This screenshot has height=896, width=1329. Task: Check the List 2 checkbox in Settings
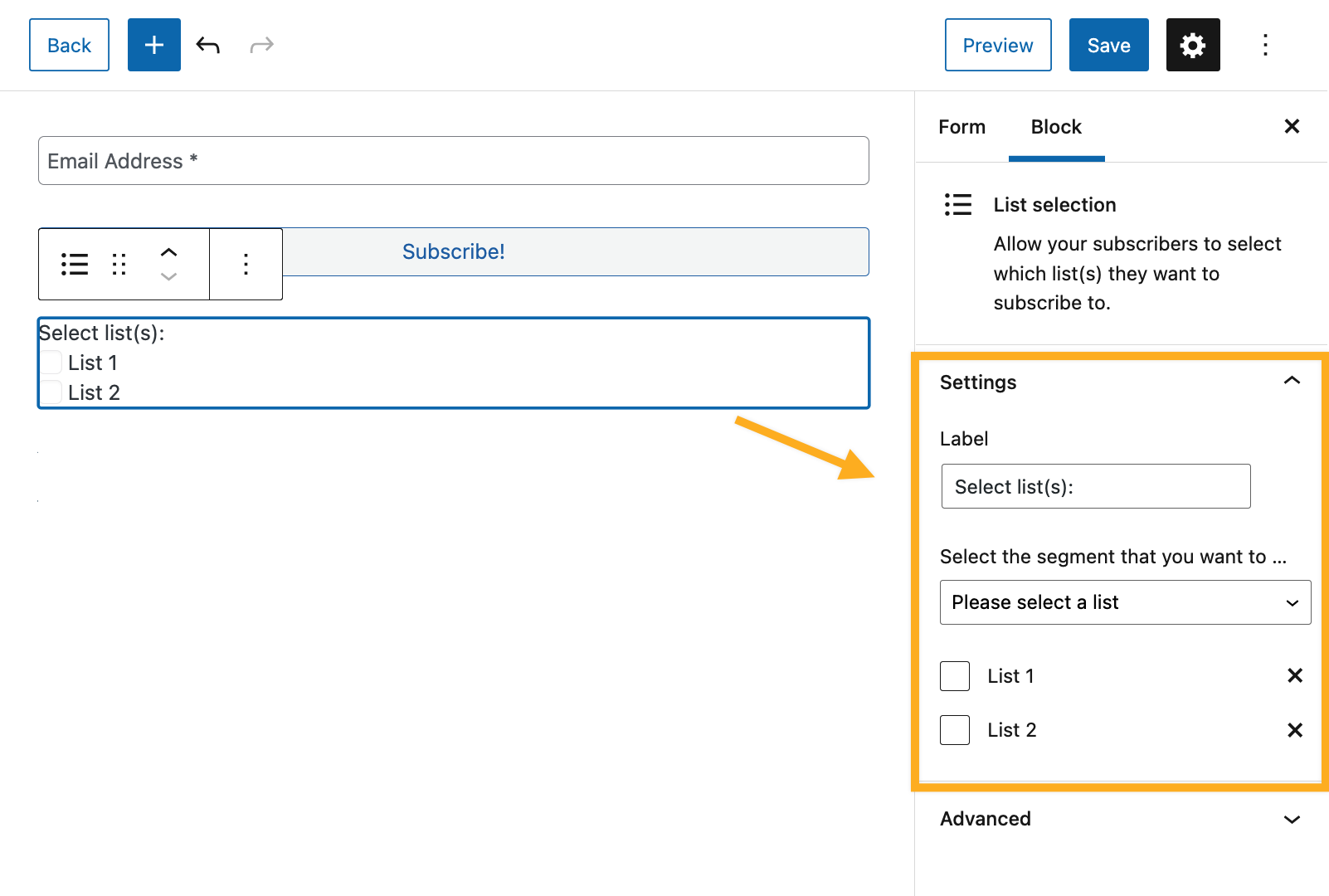click(x=954, y=730)
